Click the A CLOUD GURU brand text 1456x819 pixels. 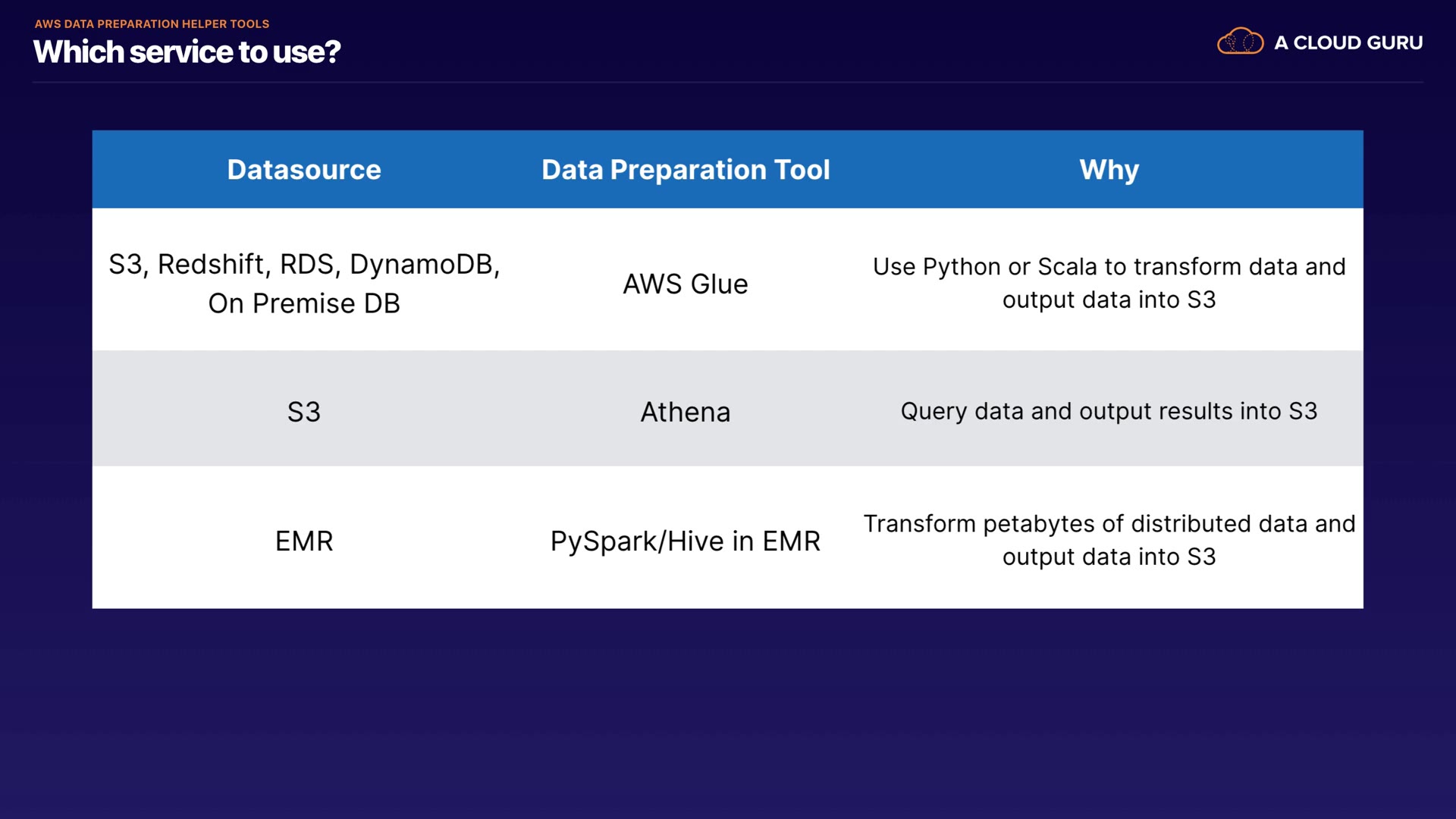pos(1348,43)
